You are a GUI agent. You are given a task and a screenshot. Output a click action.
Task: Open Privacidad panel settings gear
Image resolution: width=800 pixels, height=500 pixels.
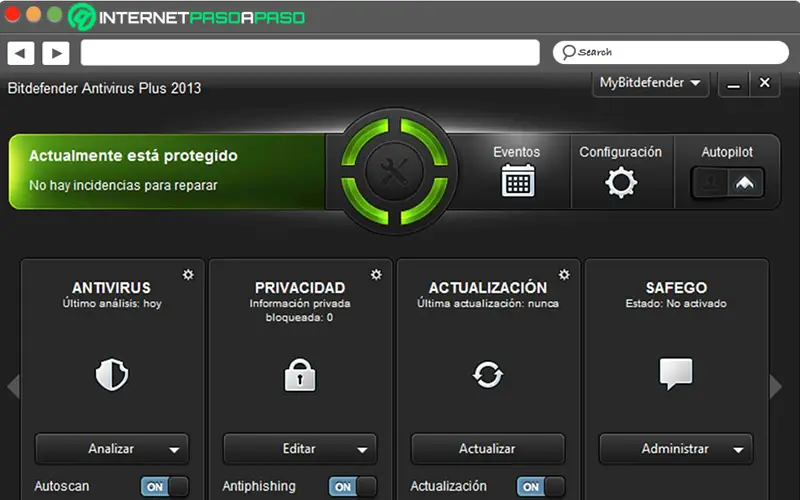tap(376, 274)
